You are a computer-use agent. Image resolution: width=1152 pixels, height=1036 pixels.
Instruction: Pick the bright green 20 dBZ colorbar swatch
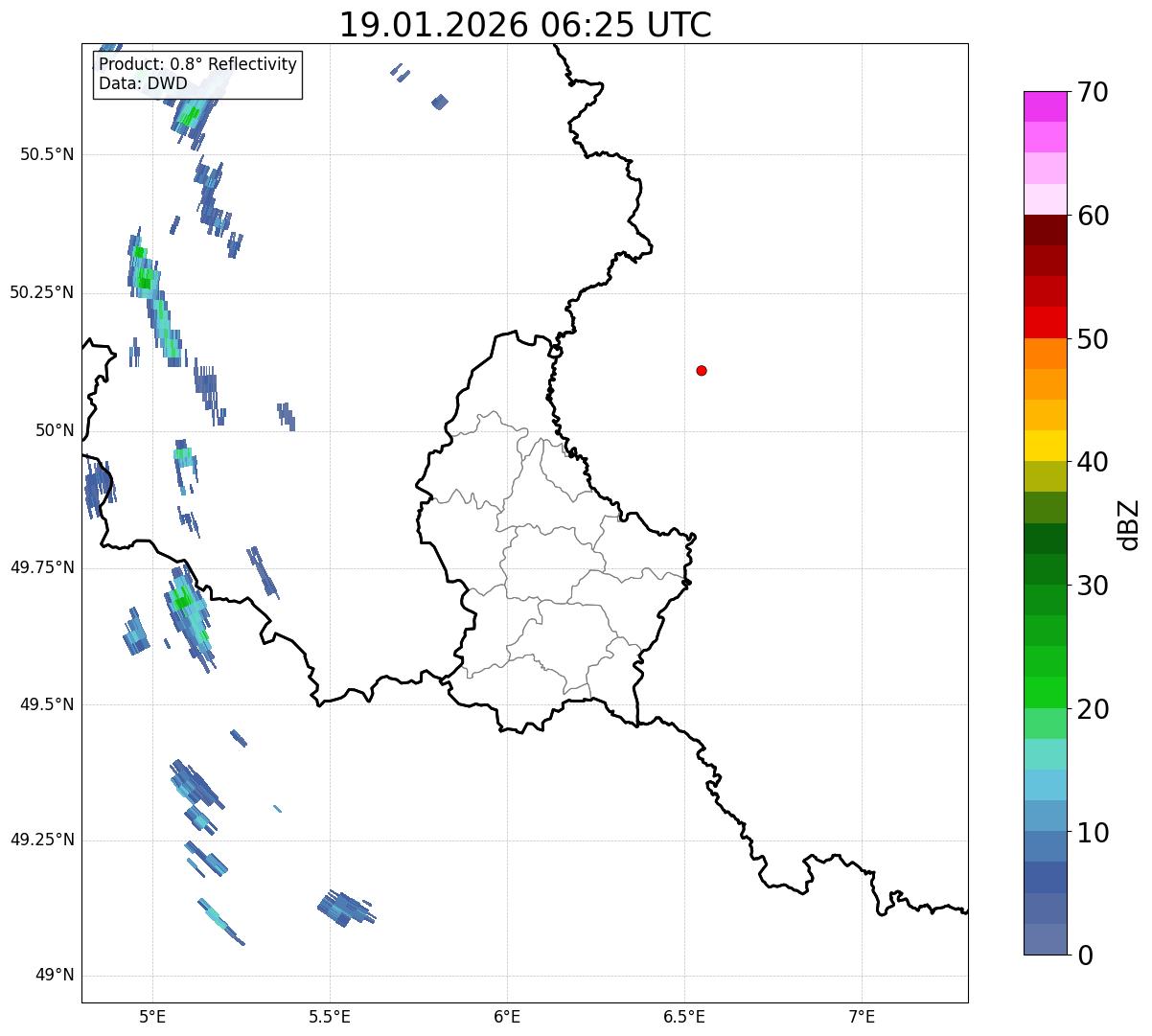[x=1046, y=692]
